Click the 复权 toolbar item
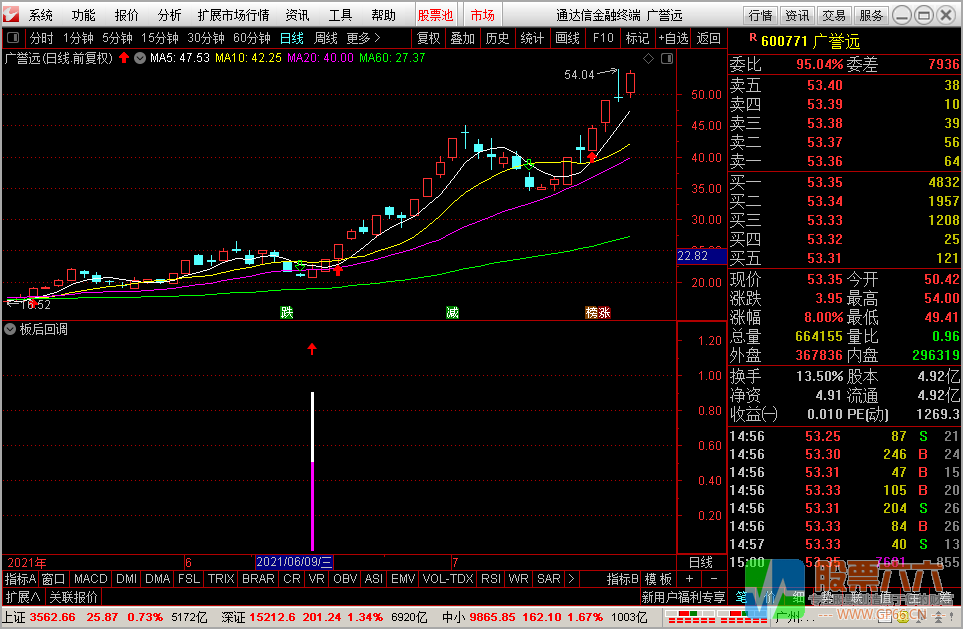 pyautogui.click(x=429, y=38)
